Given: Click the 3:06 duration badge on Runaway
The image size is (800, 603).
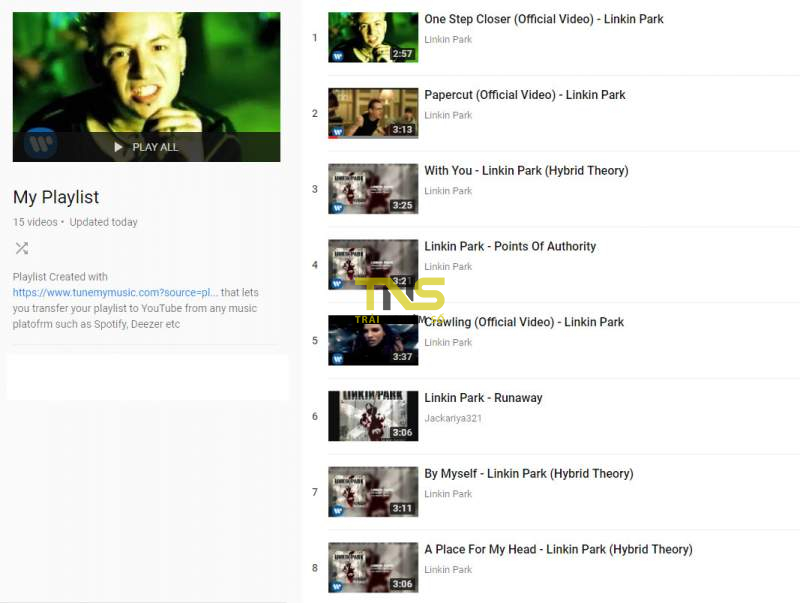Looking at the screenshot, I should [x=402, y=433].
